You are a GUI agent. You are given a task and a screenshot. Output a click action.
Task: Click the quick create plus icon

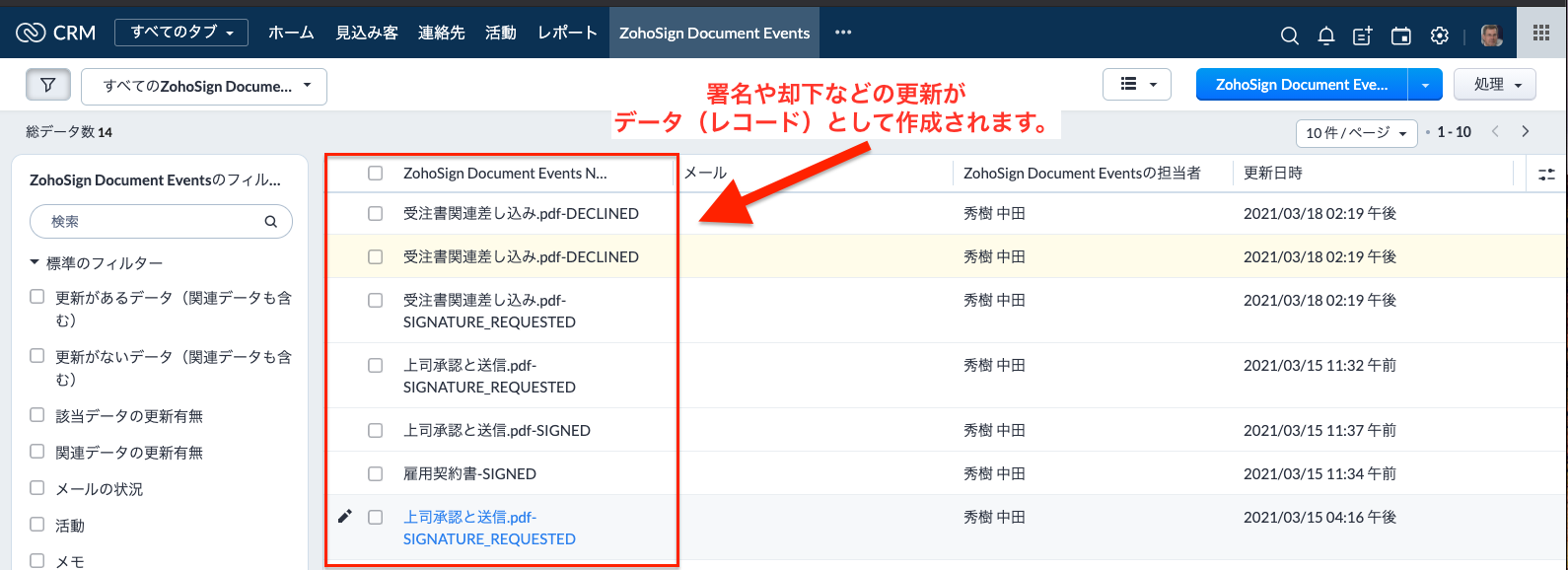1363,36
